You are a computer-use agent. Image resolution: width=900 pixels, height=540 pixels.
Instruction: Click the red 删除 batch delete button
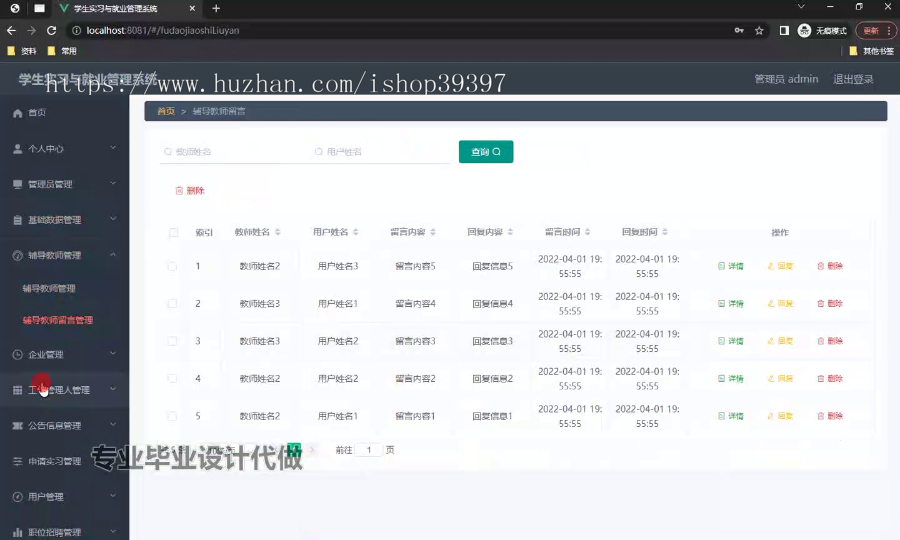190,191
